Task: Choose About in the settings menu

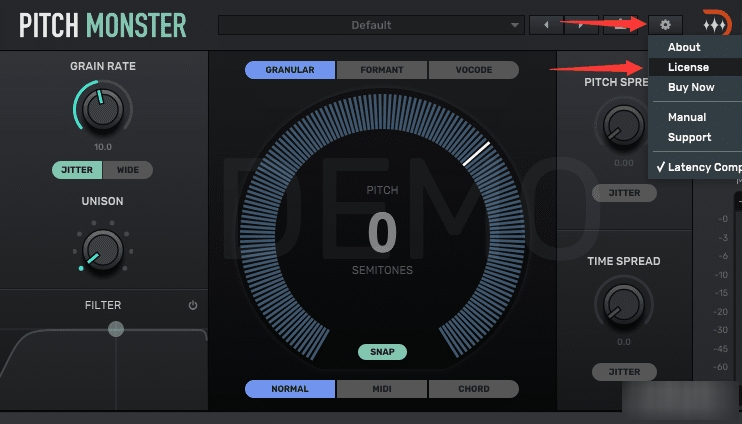Action: pyautogui.click(x=684, y=47)
